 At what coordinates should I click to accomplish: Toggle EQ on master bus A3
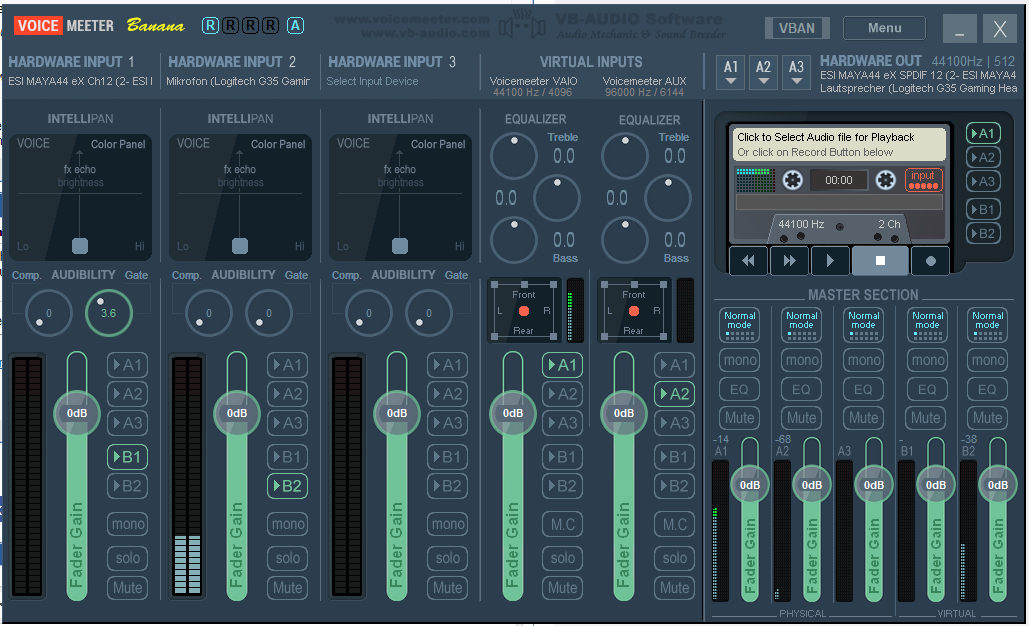pos(864,389)
